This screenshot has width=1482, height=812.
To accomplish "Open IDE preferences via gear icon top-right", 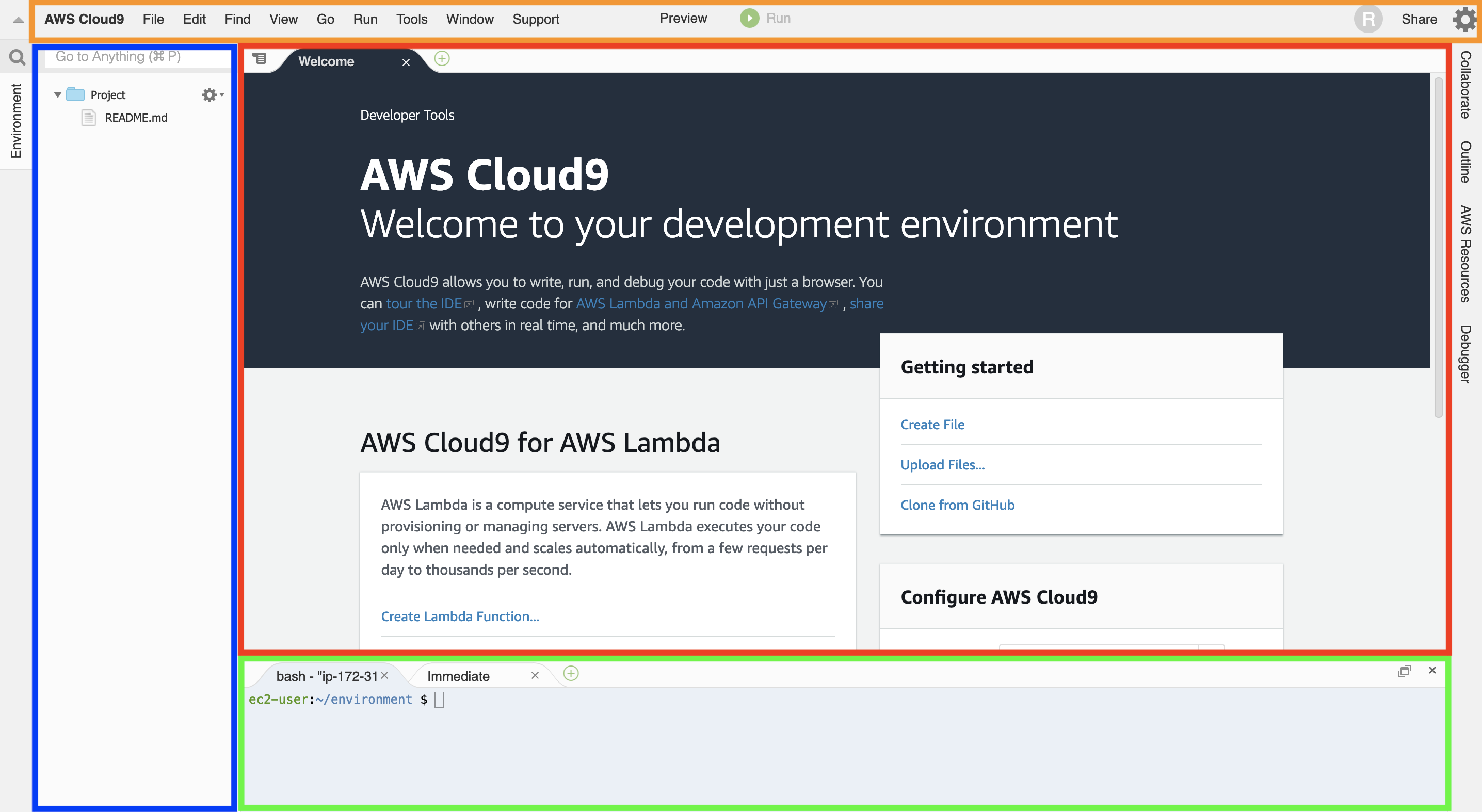I will click(1465, 19).
